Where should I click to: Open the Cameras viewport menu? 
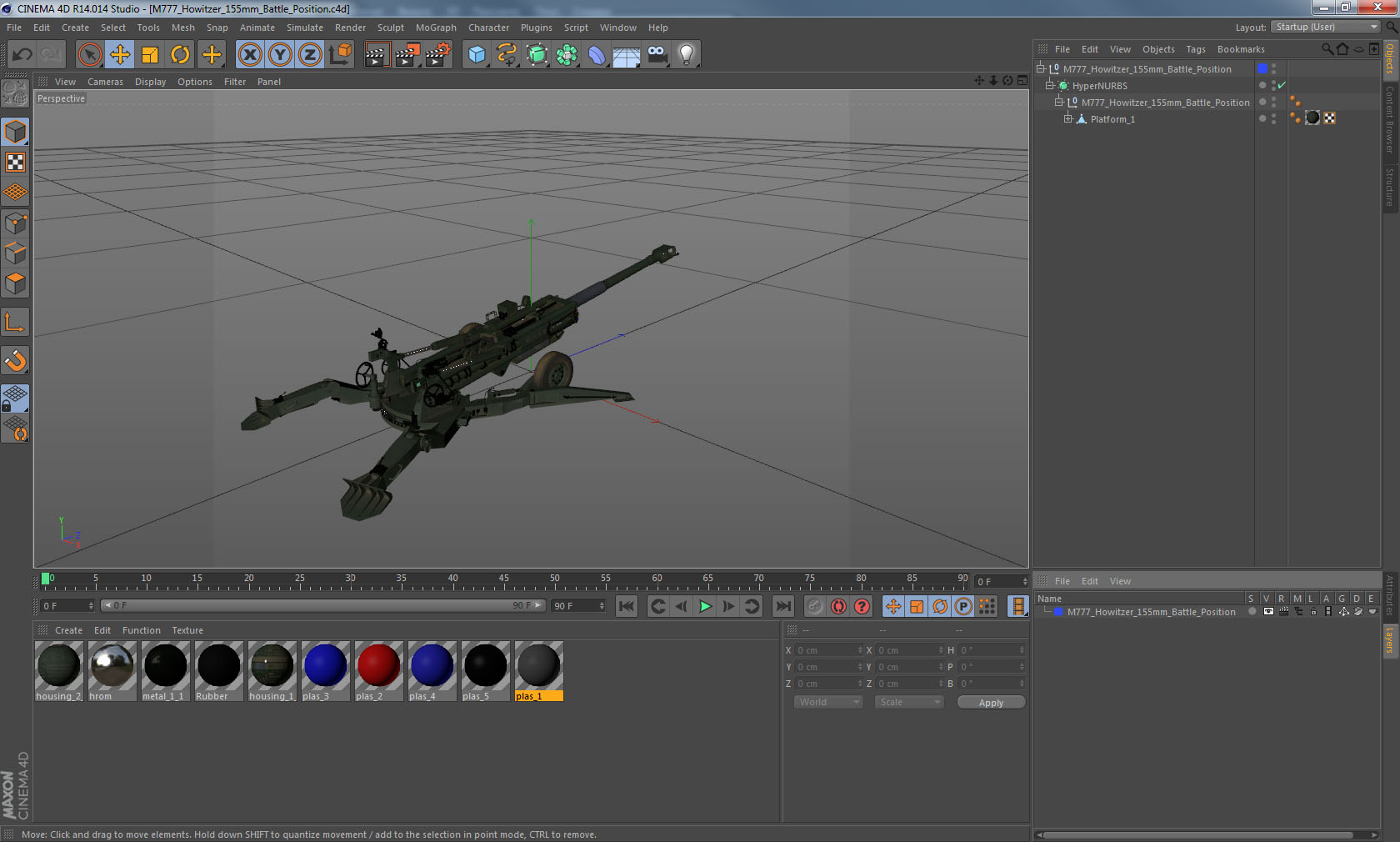pyautogui.click(x=105, y=82)
